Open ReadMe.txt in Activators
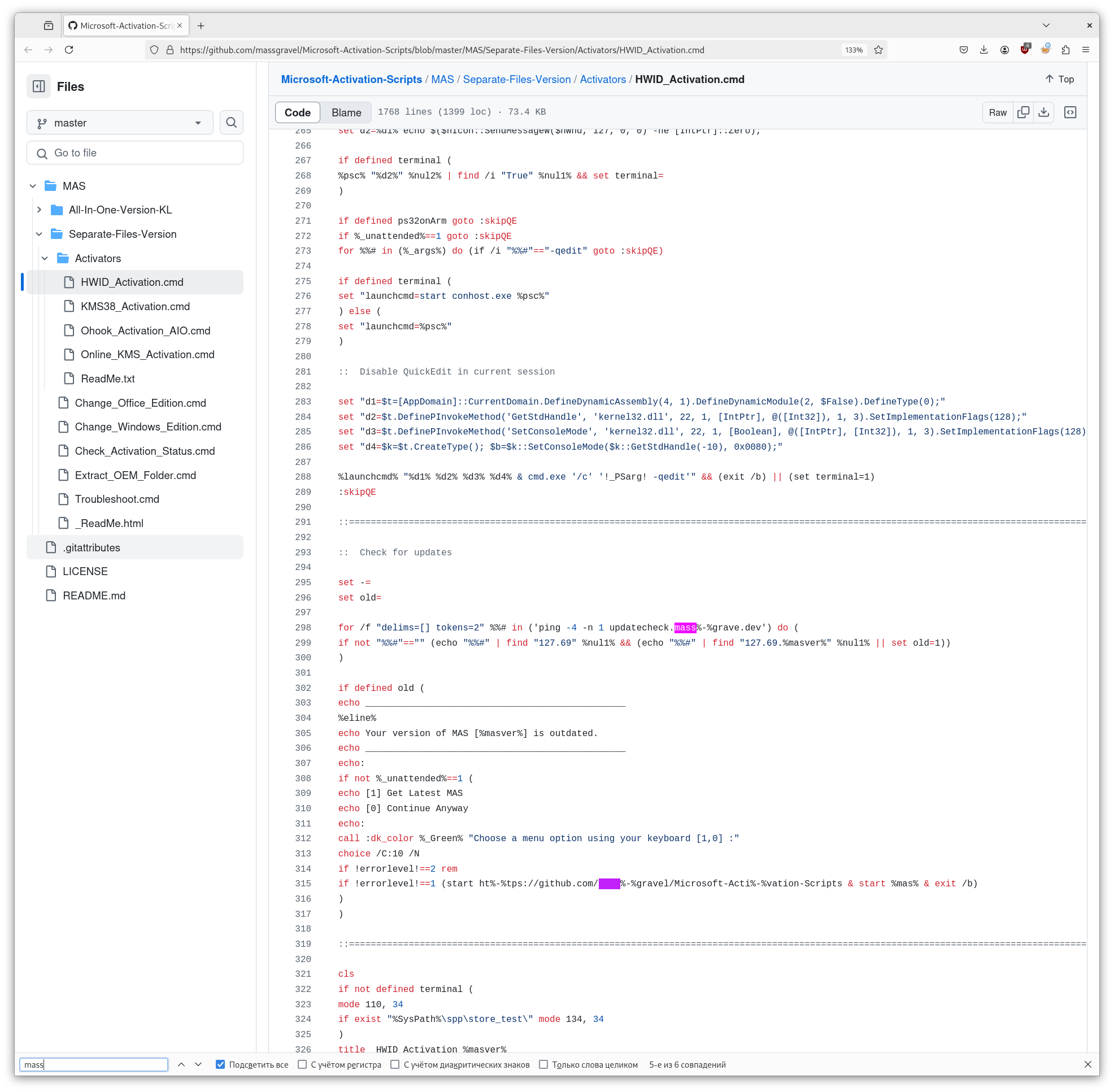The width and height of the screenshot is (1114, 1092). click(108, 379)
